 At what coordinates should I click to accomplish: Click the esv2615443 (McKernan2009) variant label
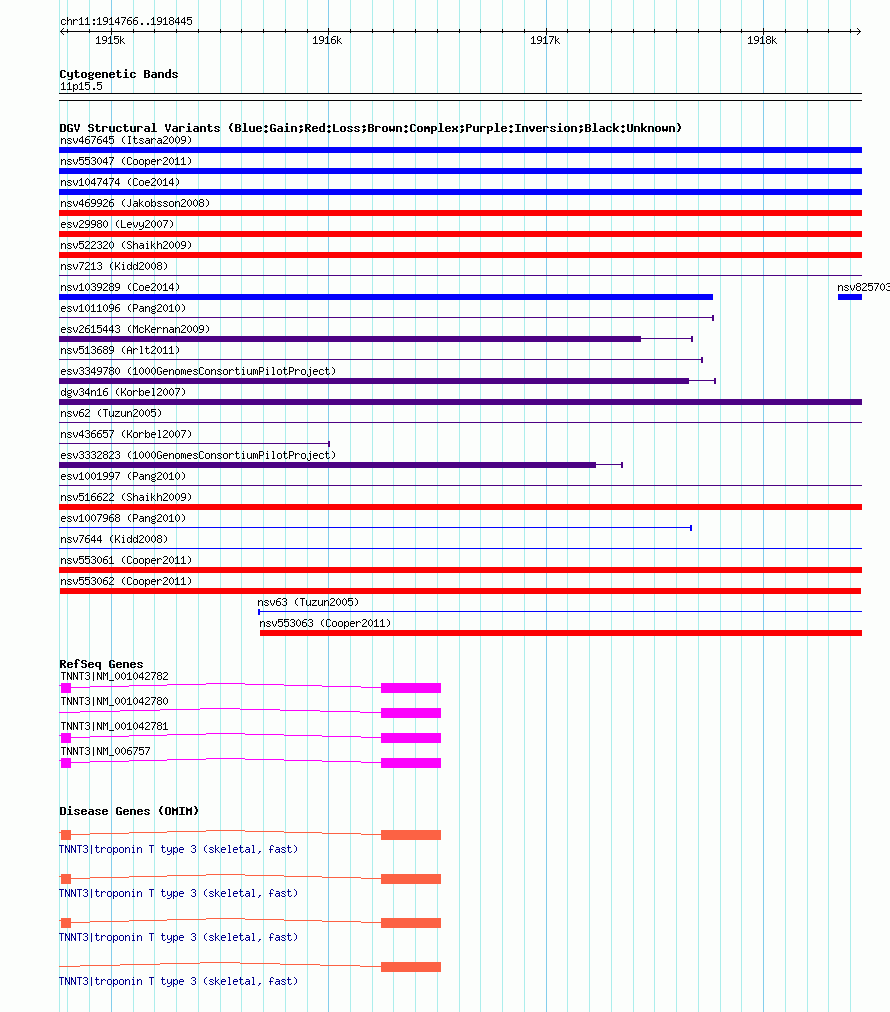pos(135,329)
